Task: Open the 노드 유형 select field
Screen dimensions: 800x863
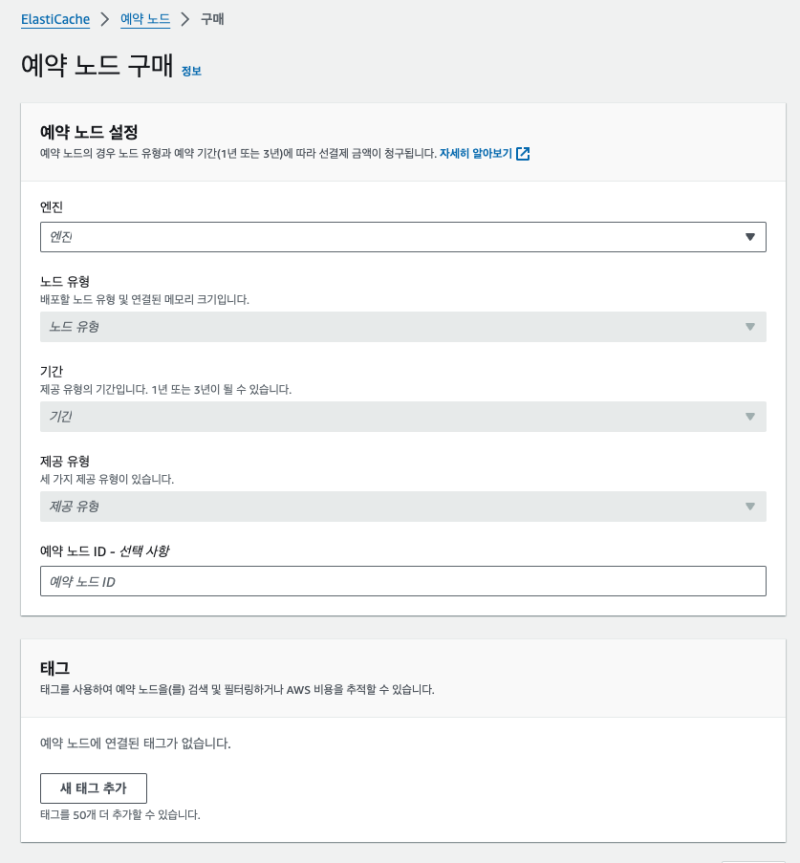Action: click(x=390, y=327)
